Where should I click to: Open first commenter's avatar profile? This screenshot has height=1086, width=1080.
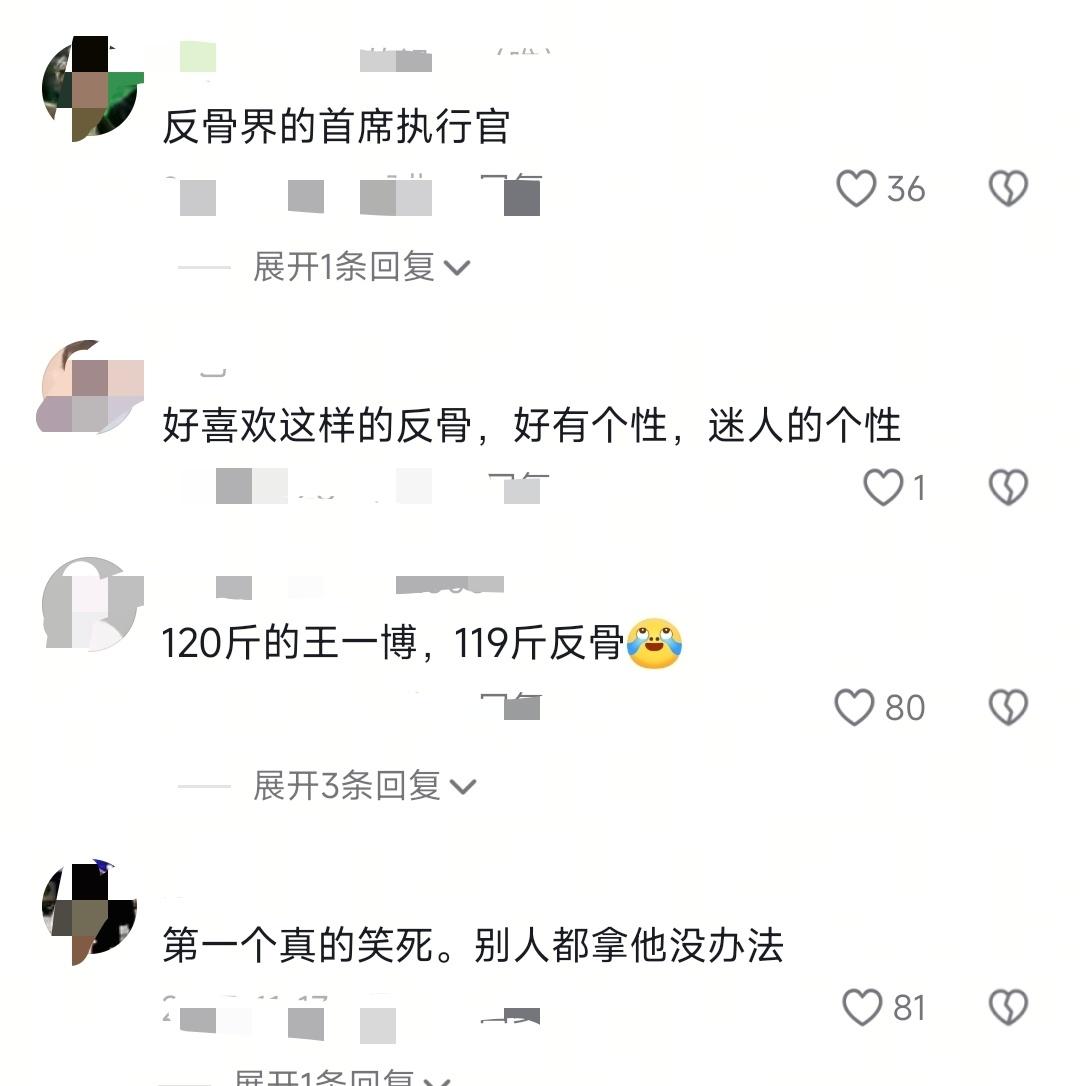92,89
